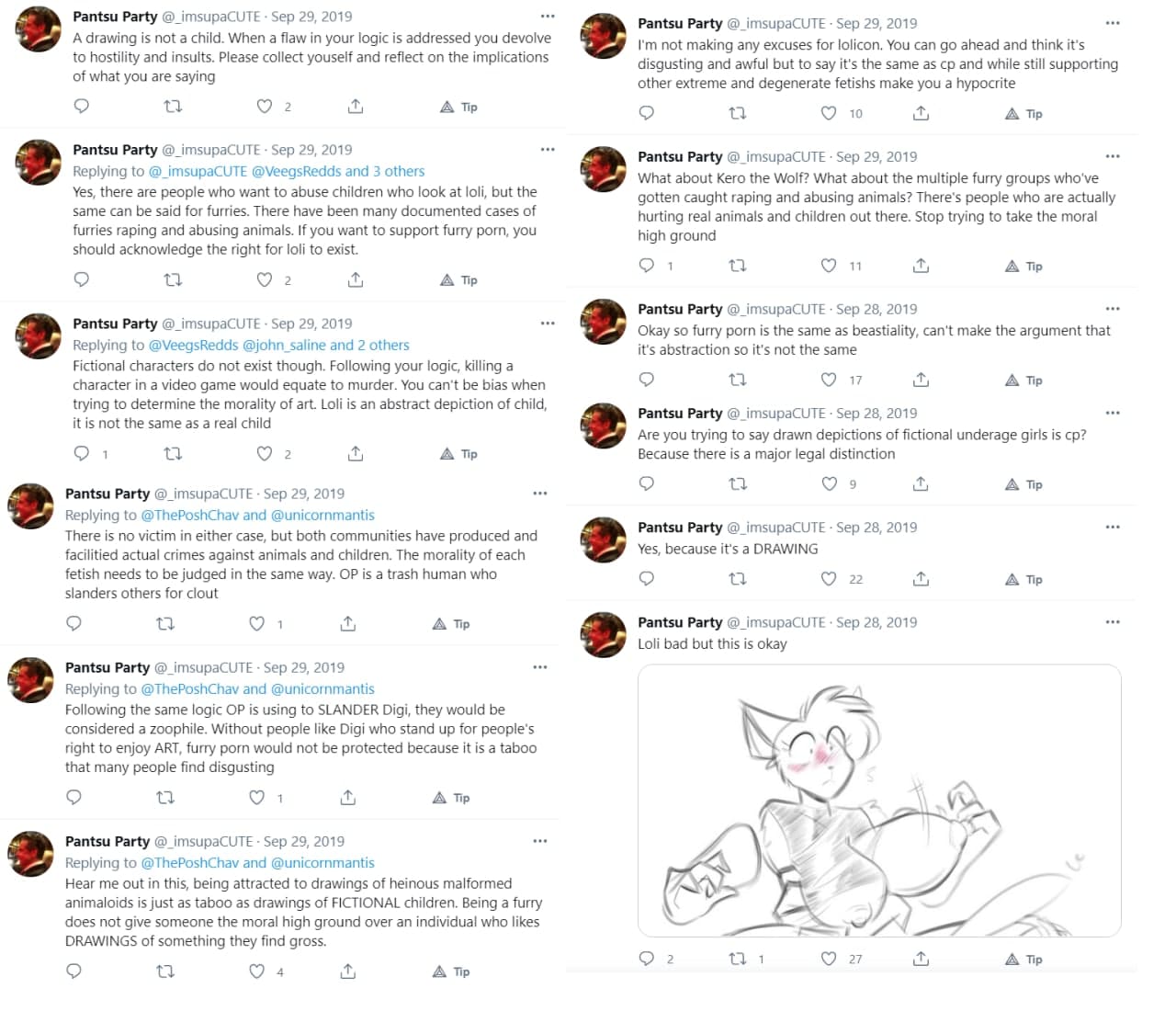Retweet the 'Yes, because it's a DRAWING' tweet
The width and height of the screenshot is (1176, 1011).
738,579
